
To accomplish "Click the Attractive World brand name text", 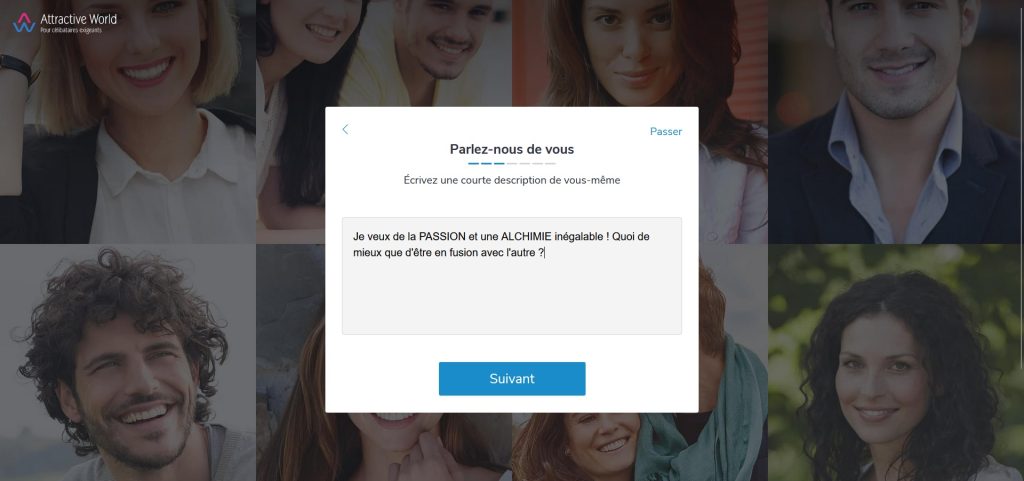I will pos(78,19).
